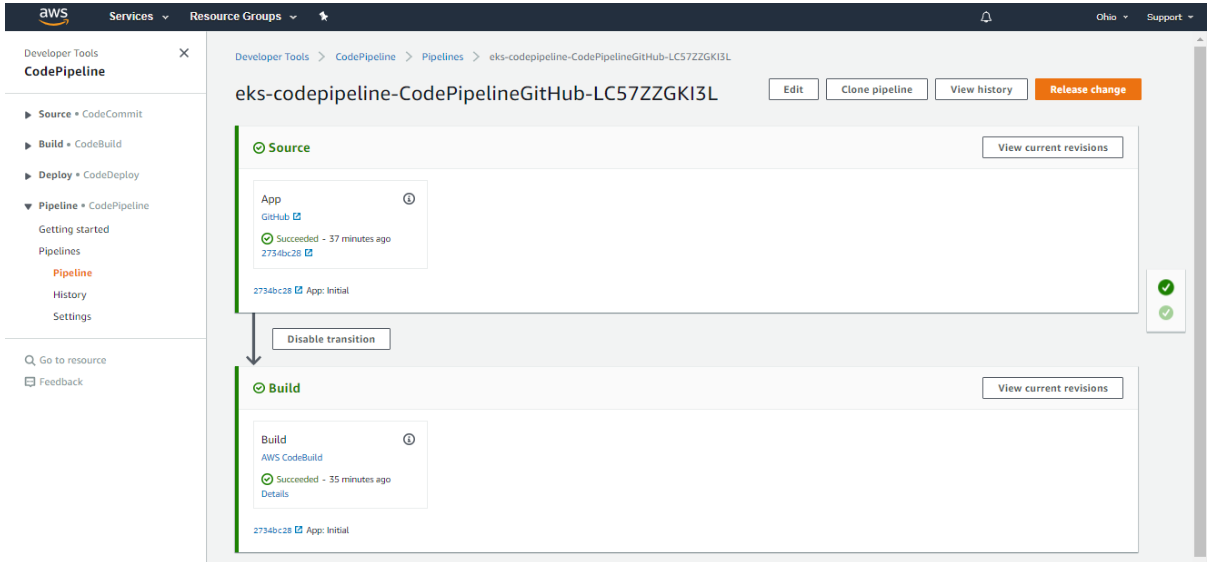The width and height of the screenshot is (1213, 562).
Task: Click the Edit pipeline button
Action: [x=794, y=89]
